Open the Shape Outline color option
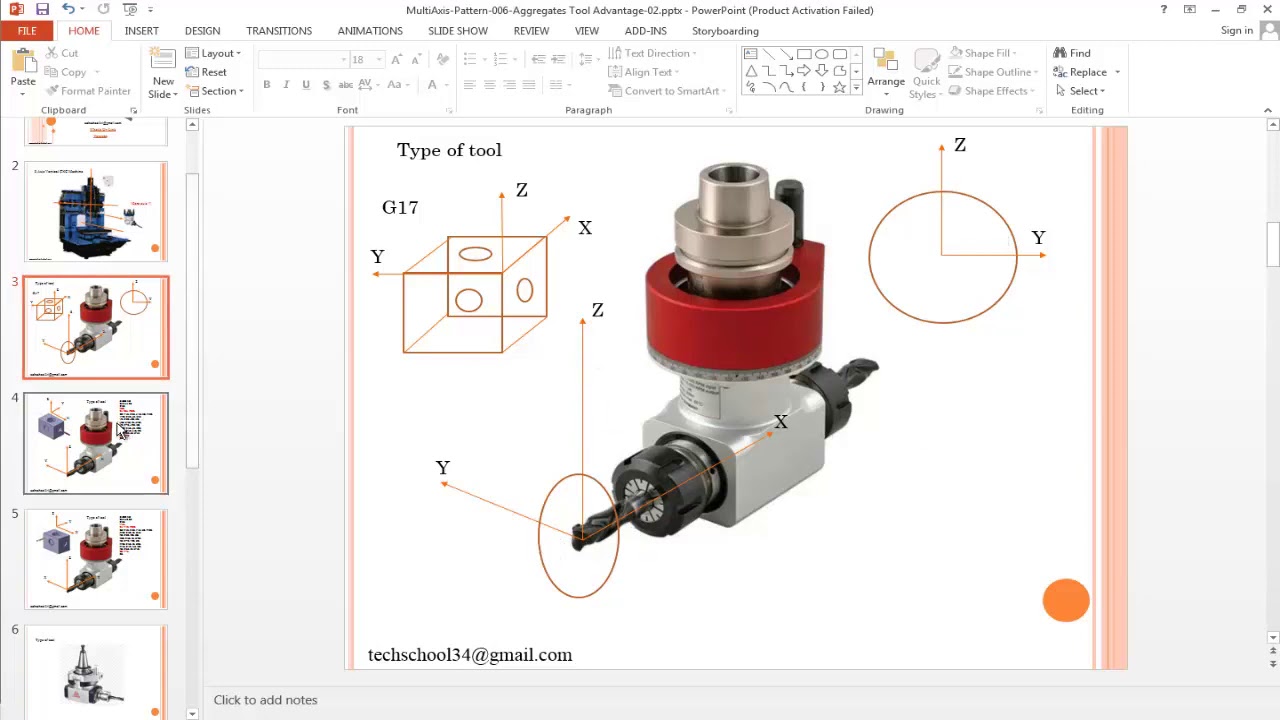 (992, 72)
